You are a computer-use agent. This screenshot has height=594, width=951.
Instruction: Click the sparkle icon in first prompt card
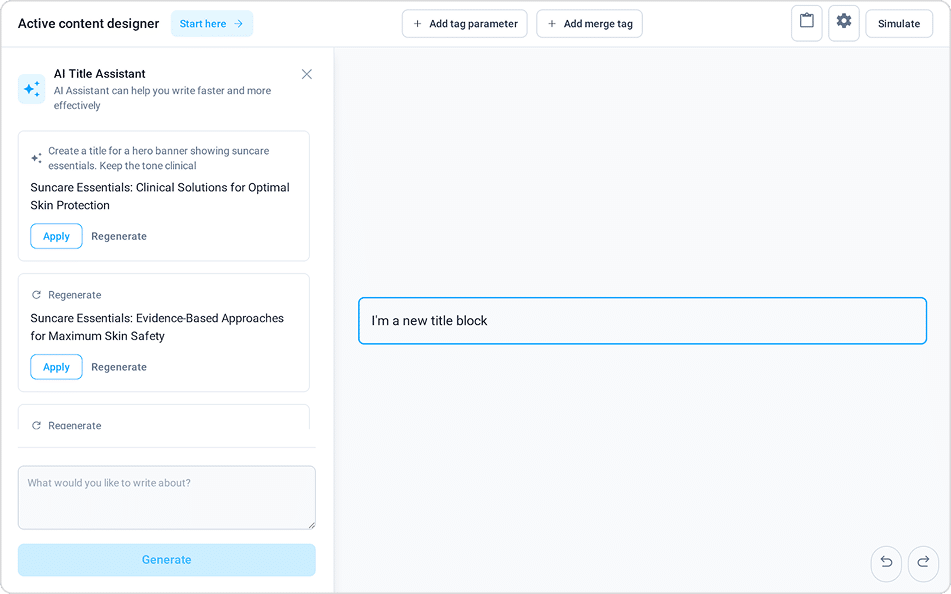[37, 158]
